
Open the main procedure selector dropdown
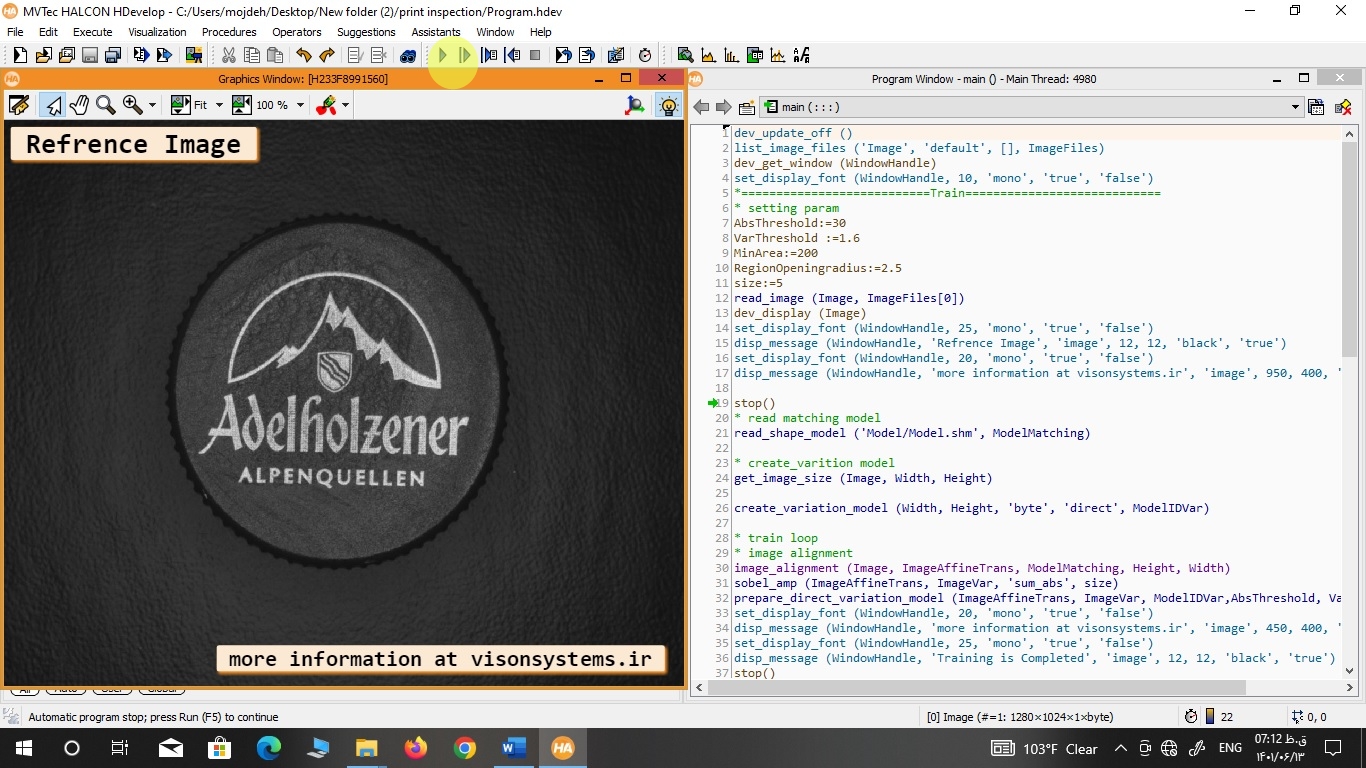click(x=1030, y=107)
